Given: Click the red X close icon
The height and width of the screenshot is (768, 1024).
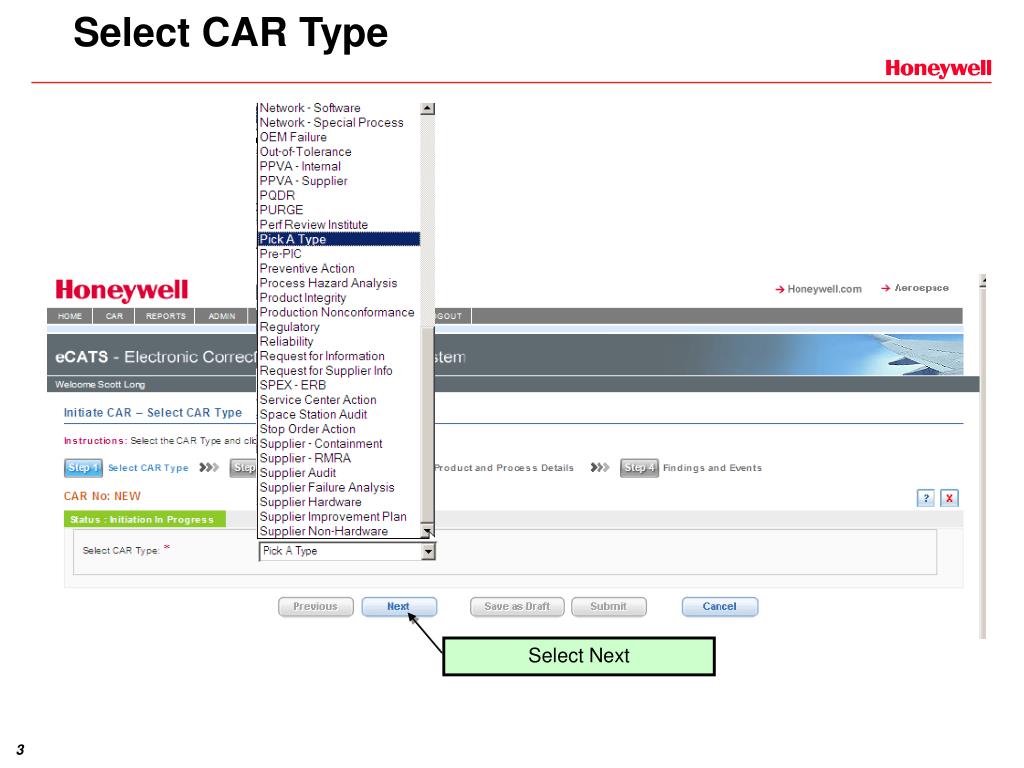Looking at the screenshot, I should (x=949, y=498).
